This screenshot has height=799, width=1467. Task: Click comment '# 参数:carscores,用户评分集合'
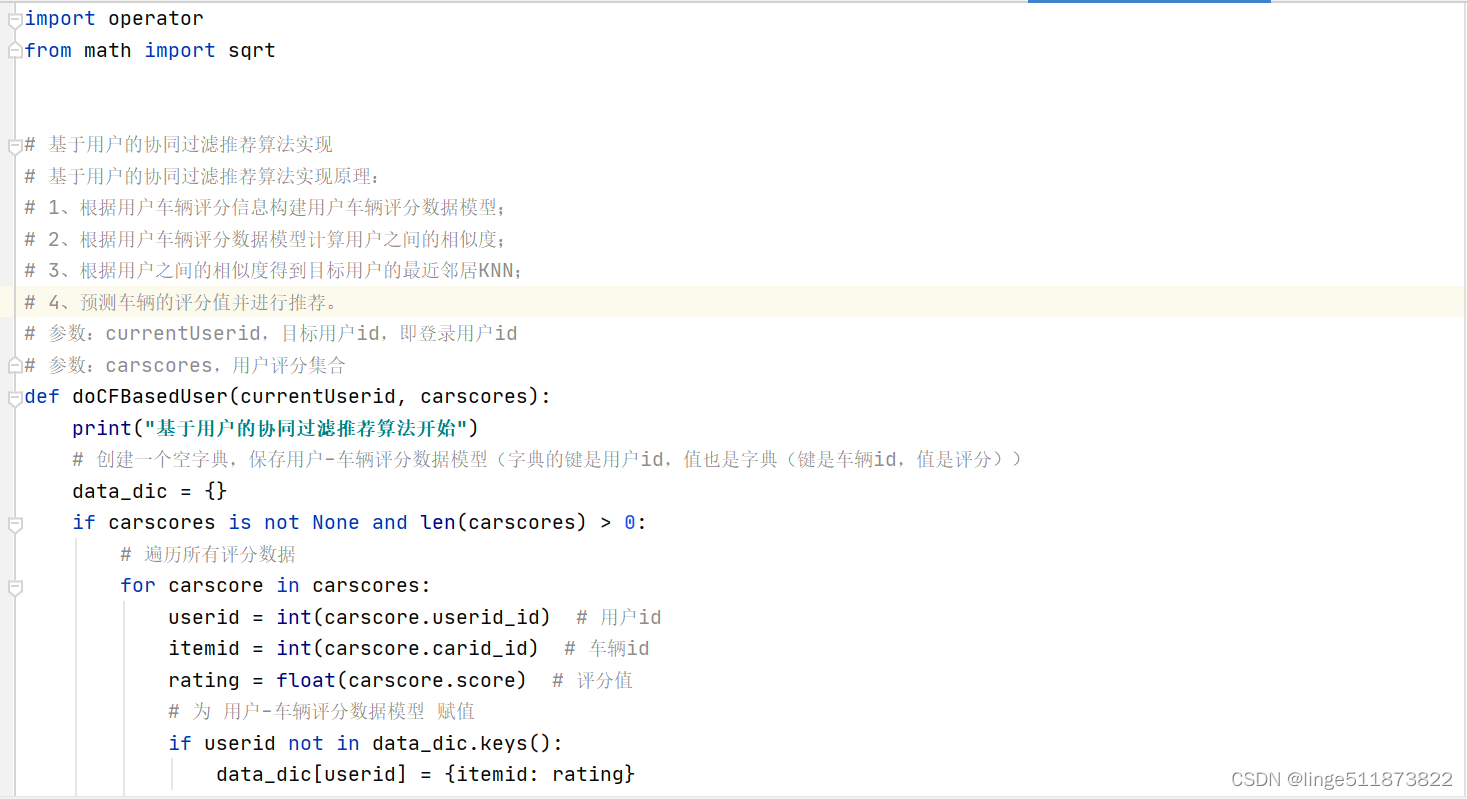185,365
